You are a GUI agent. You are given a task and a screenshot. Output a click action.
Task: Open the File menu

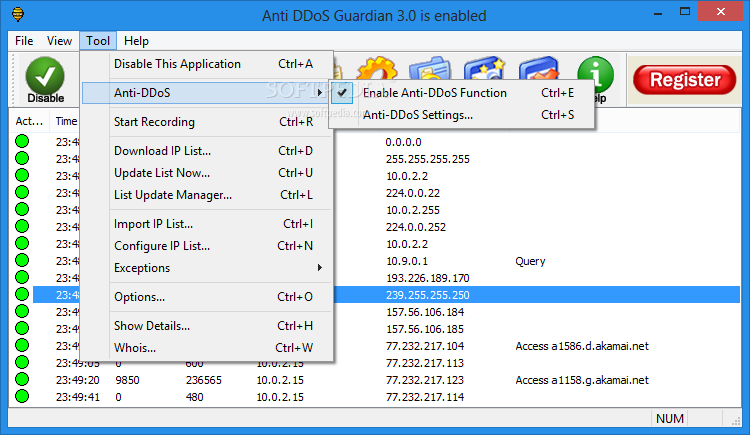click(24, 41)
